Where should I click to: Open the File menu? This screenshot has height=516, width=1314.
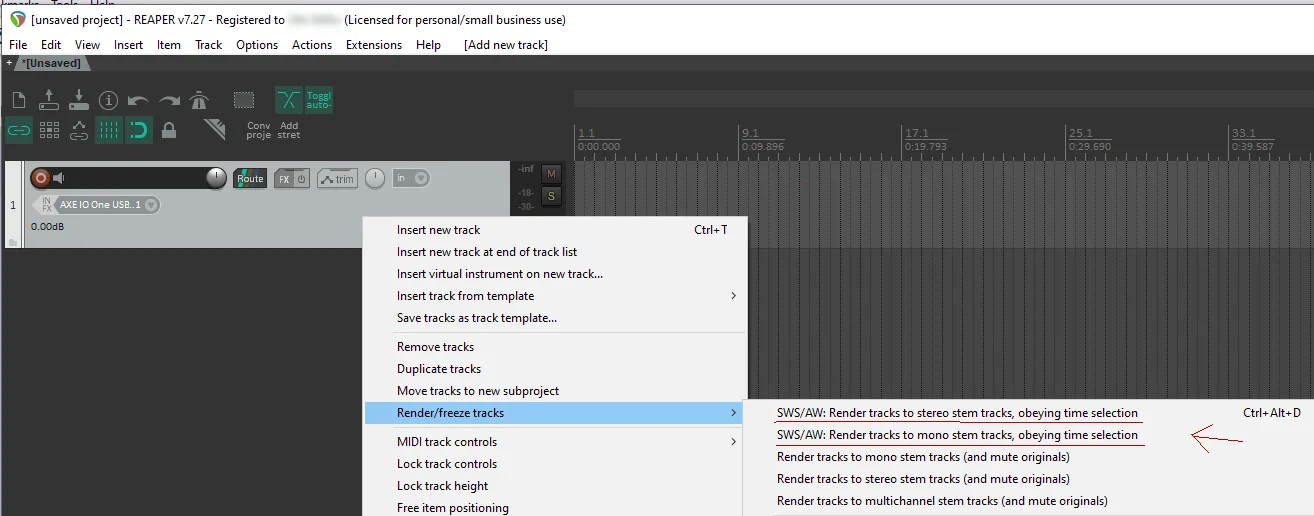(x=18, y=45)
